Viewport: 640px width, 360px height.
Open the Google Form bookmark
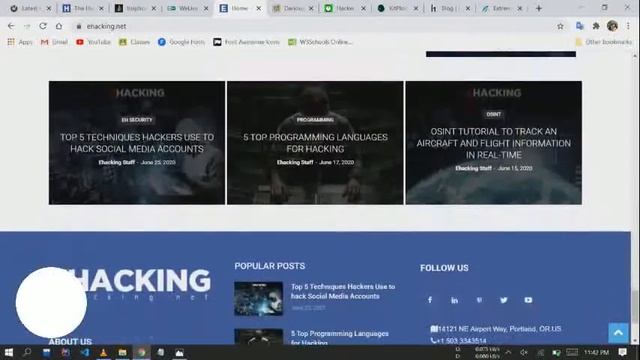click(181, 42)
